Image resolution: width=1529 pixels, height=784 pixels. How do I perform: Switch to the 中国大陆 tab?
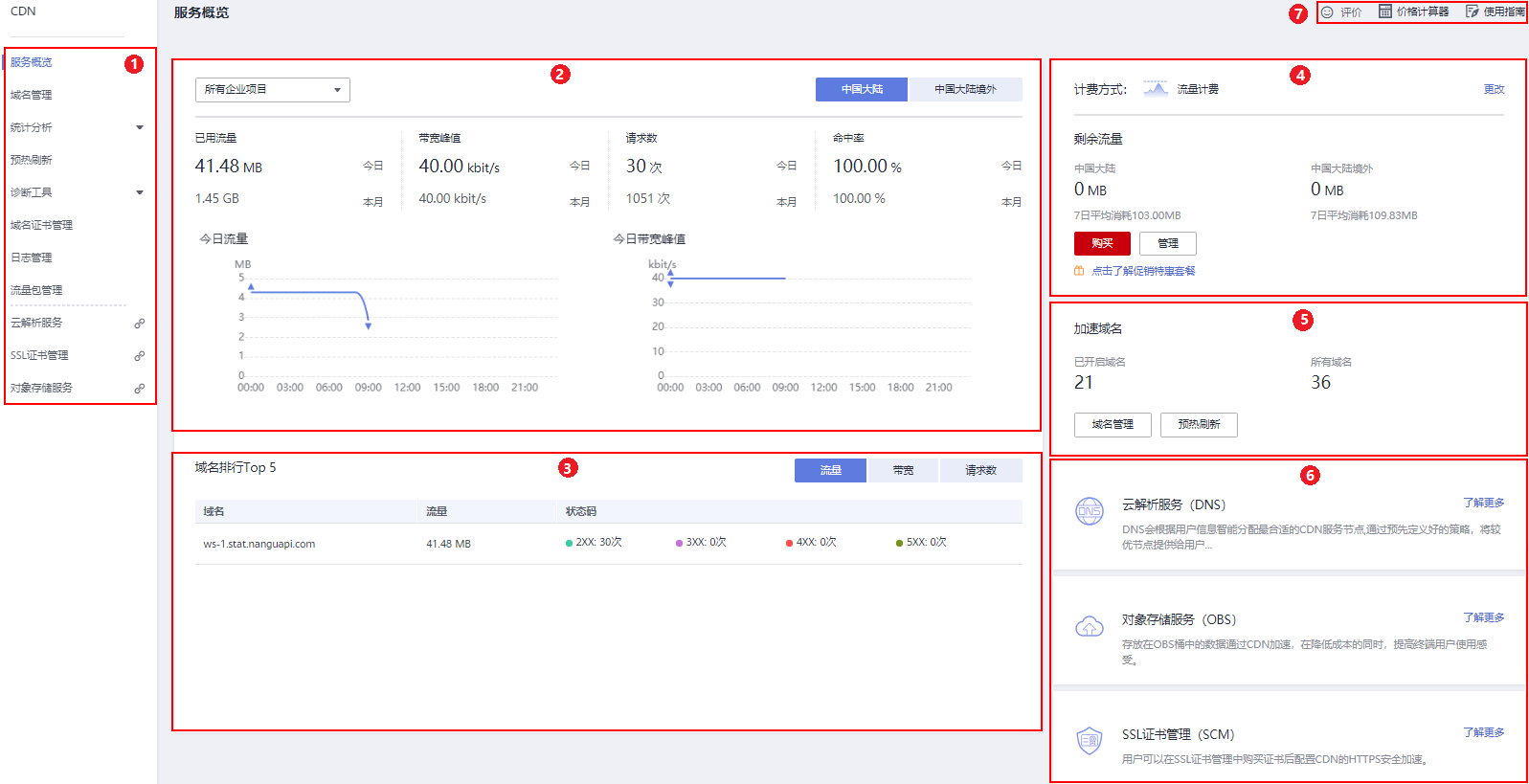[862, 89]
